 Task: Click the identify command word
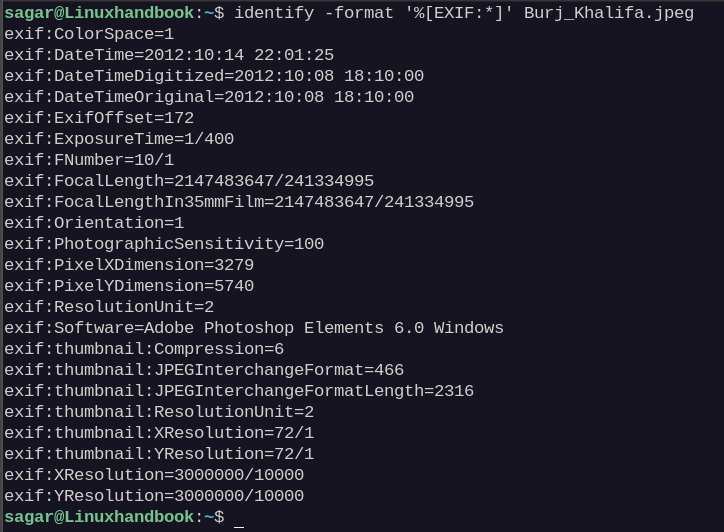pos(274,13)
